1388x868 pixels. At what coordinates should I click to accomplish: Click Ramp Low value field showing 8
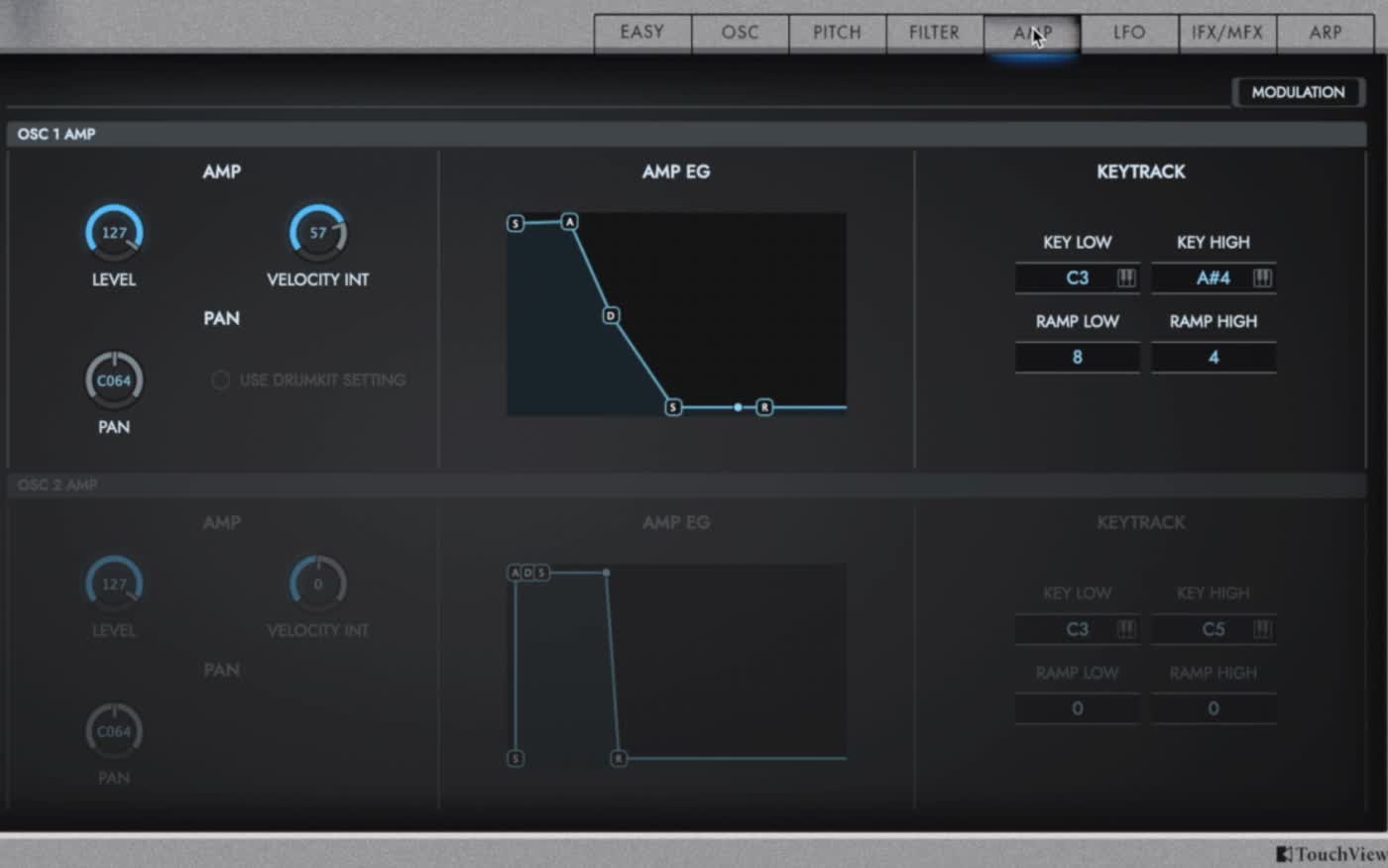pos(1077,358)
